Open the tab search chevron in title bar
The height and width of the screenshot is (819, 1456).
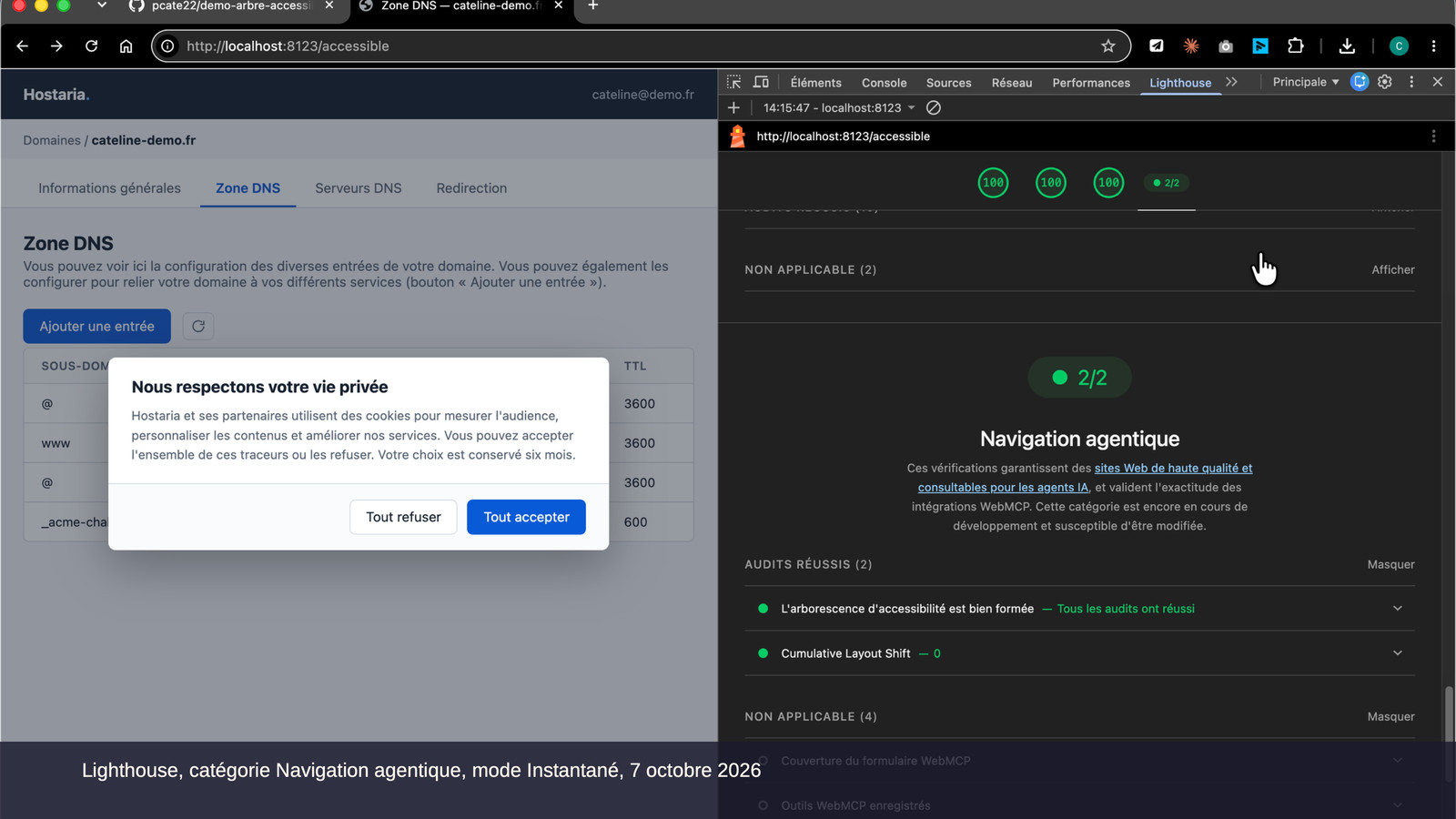pyautogui.click(x=102, y=5)
